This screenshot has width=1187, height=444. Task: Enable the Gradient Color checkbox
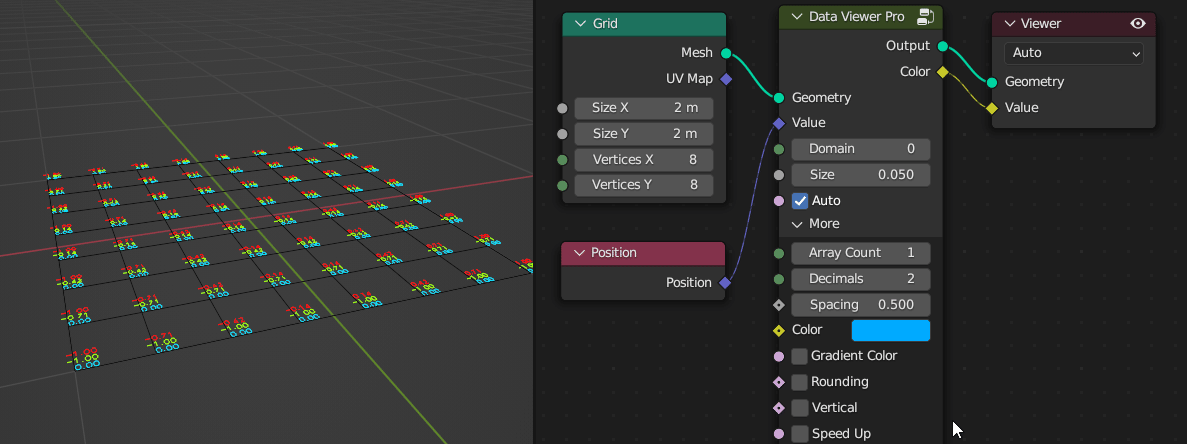coord(799,356)
